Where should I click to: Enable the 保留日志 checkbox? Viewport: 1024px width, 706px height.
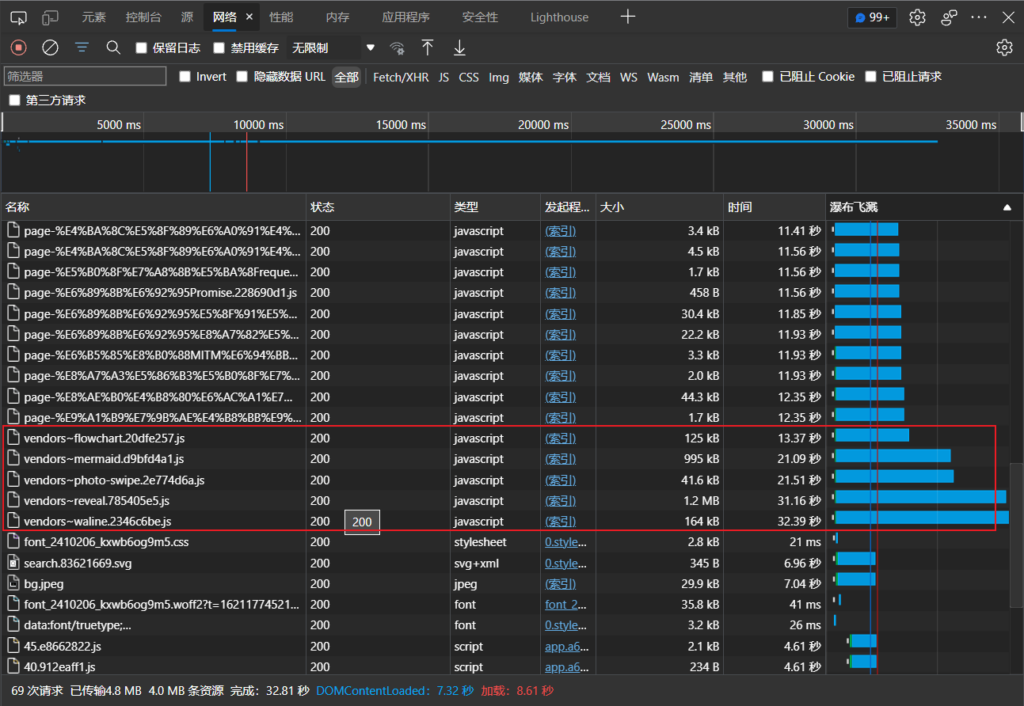(x=141, y=48)
